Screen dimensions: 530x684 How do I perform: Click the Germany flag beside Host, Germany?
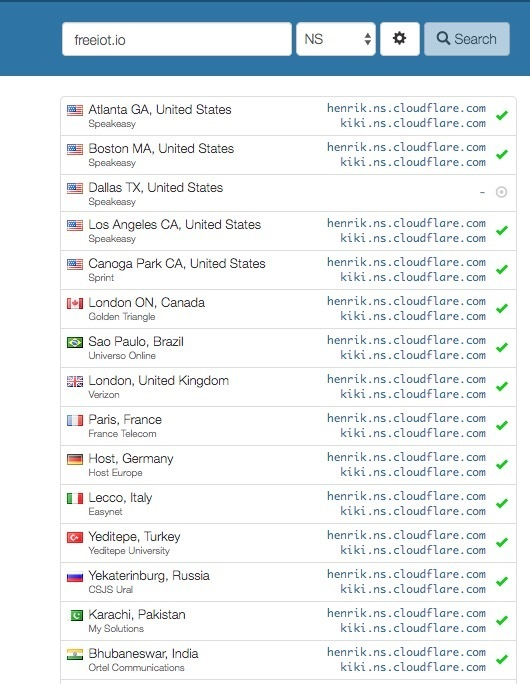[x=75, y=459]
